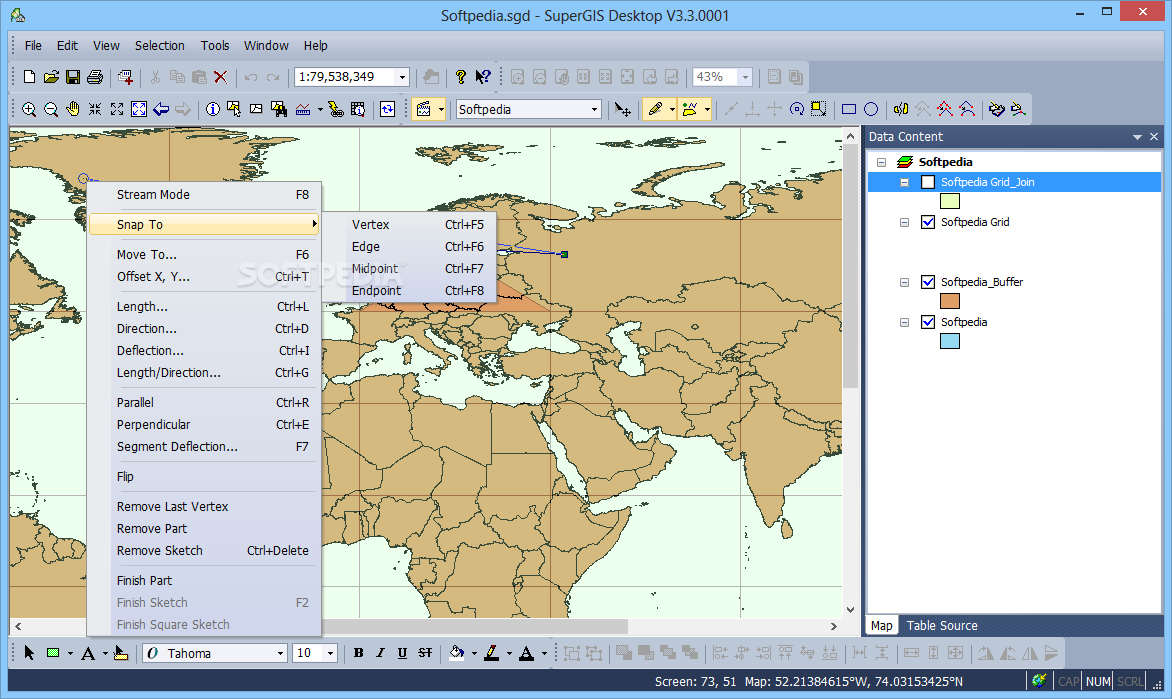Choose Stream Mode in context menu
1172x699 pixels.
tap(204, 194)
